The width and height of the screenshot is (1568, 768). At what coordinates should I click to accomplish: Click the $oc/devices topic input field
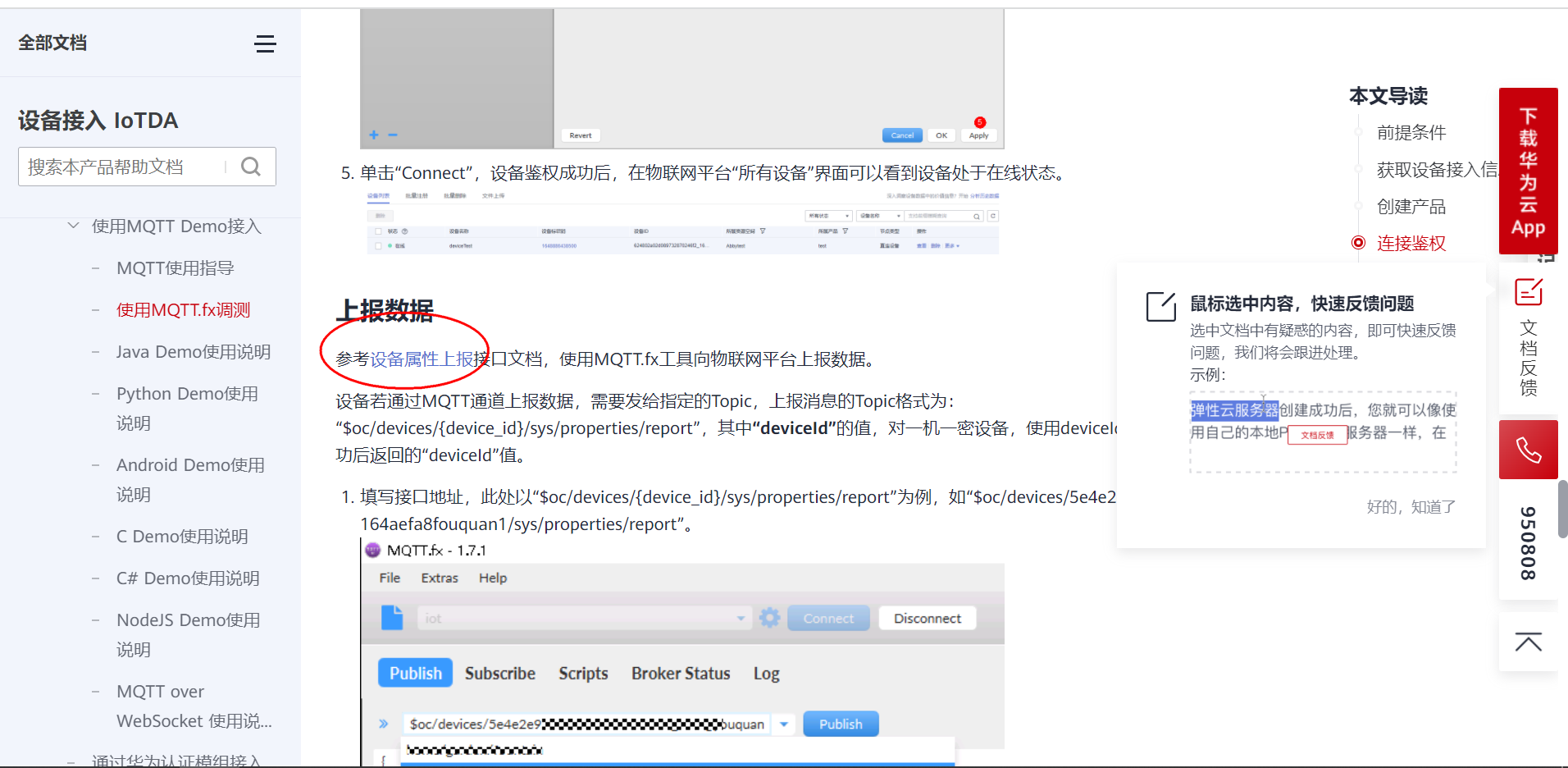586,724
